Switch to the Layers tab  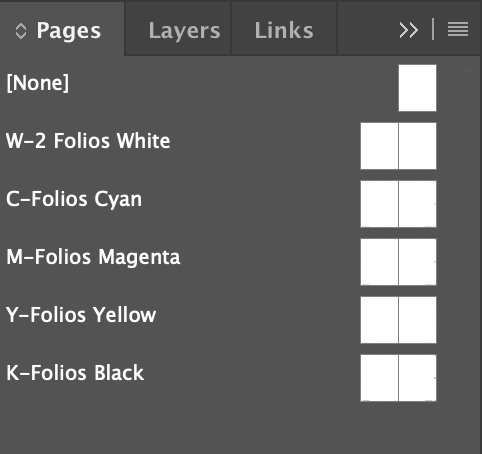tap(184, 31)
